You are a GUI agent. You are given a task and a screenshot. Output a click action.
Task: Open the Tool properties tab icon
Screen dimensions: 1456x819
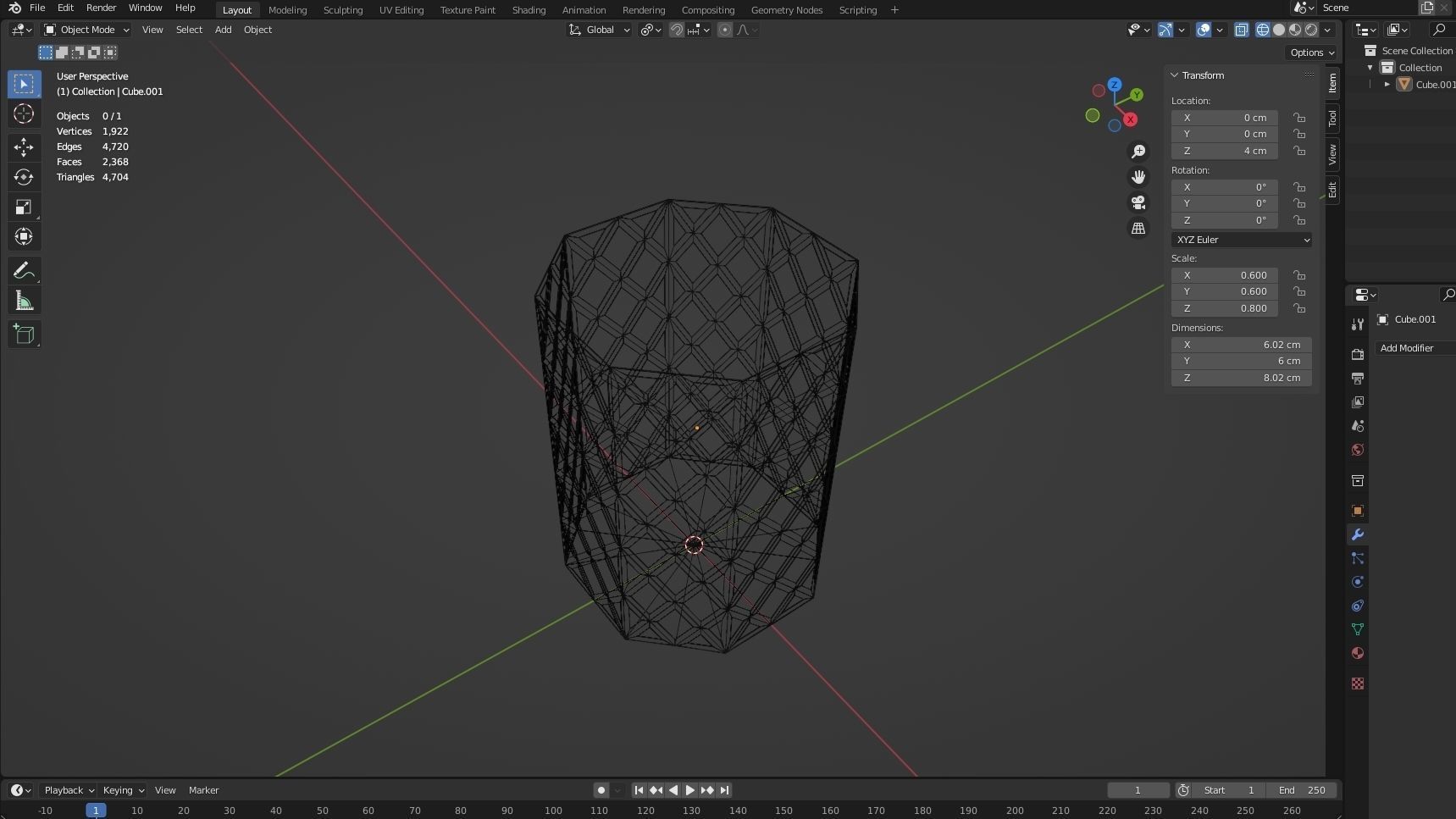pos(1358,324)
